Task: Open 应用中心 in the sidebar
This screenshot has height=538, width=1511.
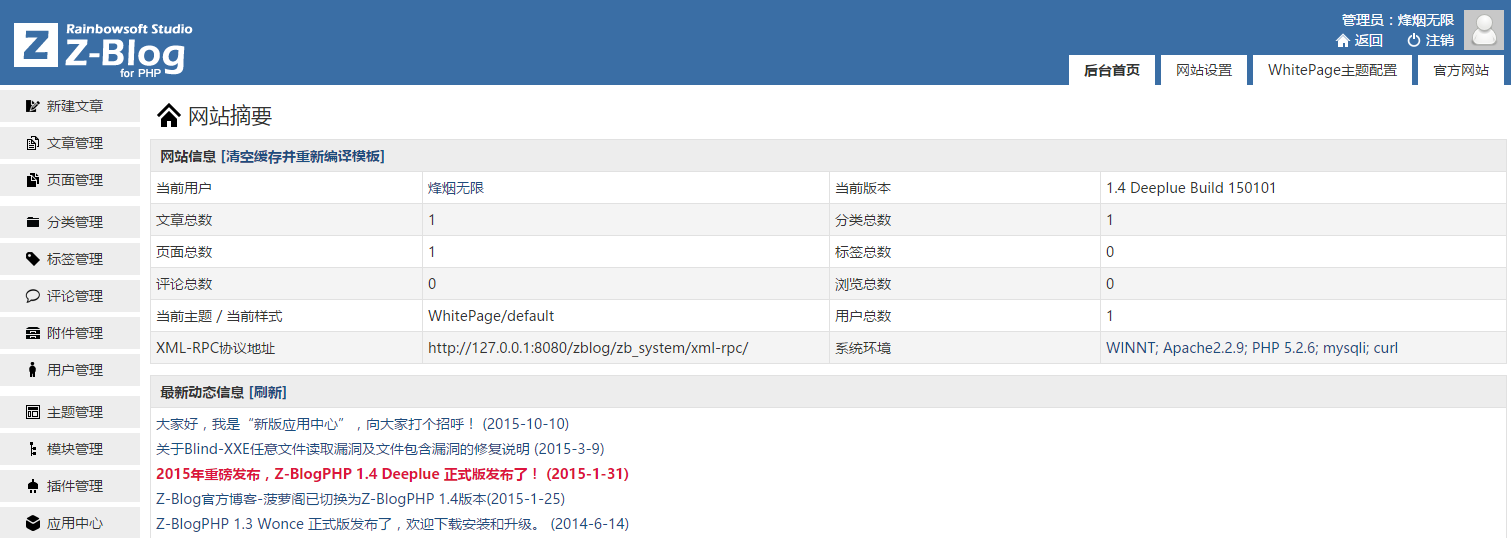Action: click(70, 523)
